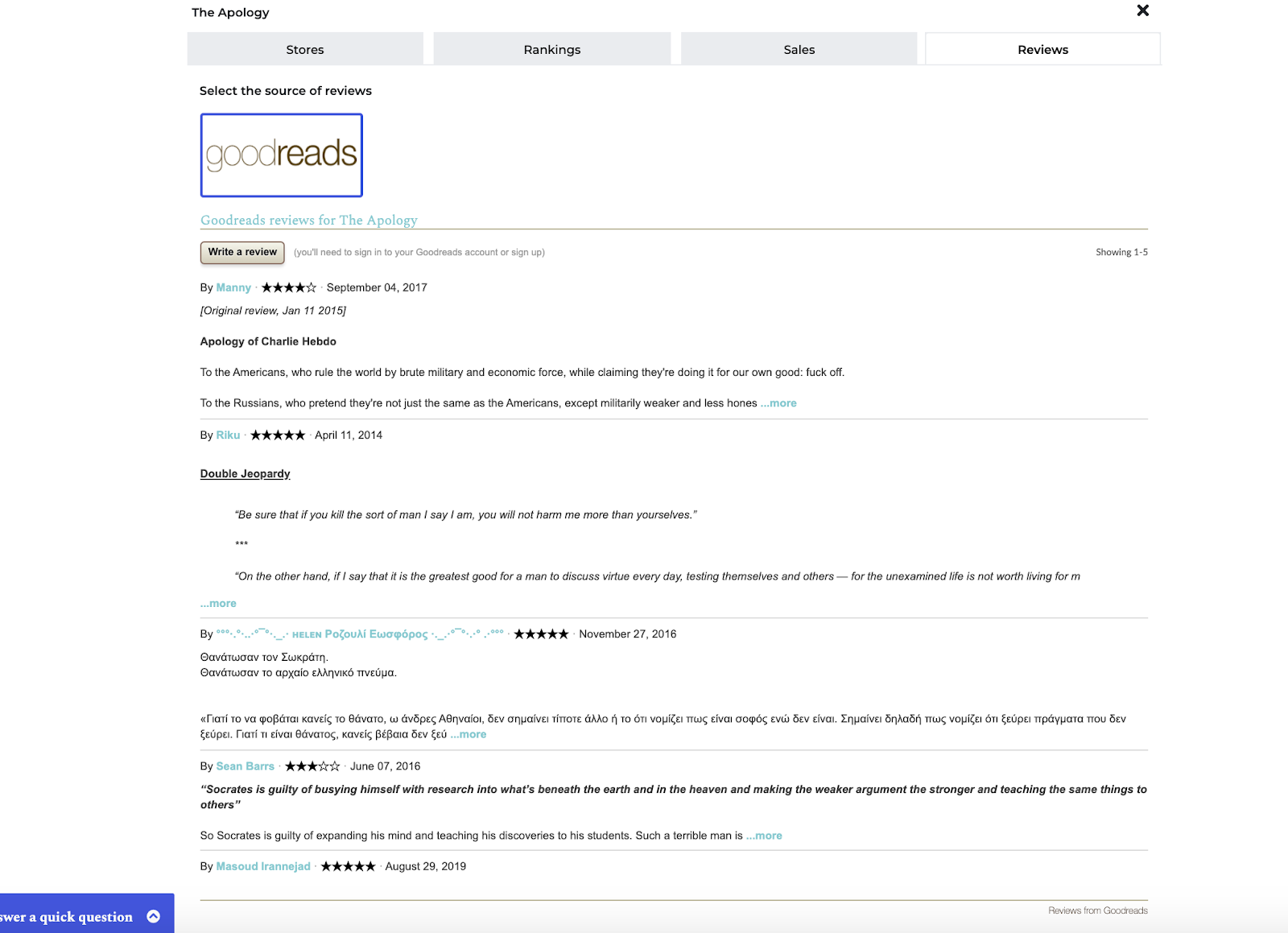Click Masoud Irannejad's five-star rating
Screen dimensions: 1288x933
348,866
